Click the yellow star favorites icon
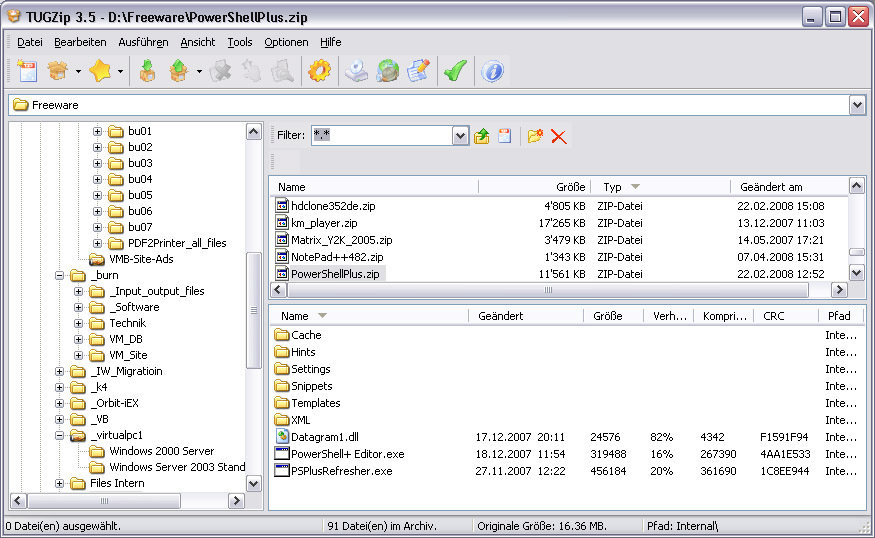Image resolution: width=875 pixels, height=538 pixels. 100,71
